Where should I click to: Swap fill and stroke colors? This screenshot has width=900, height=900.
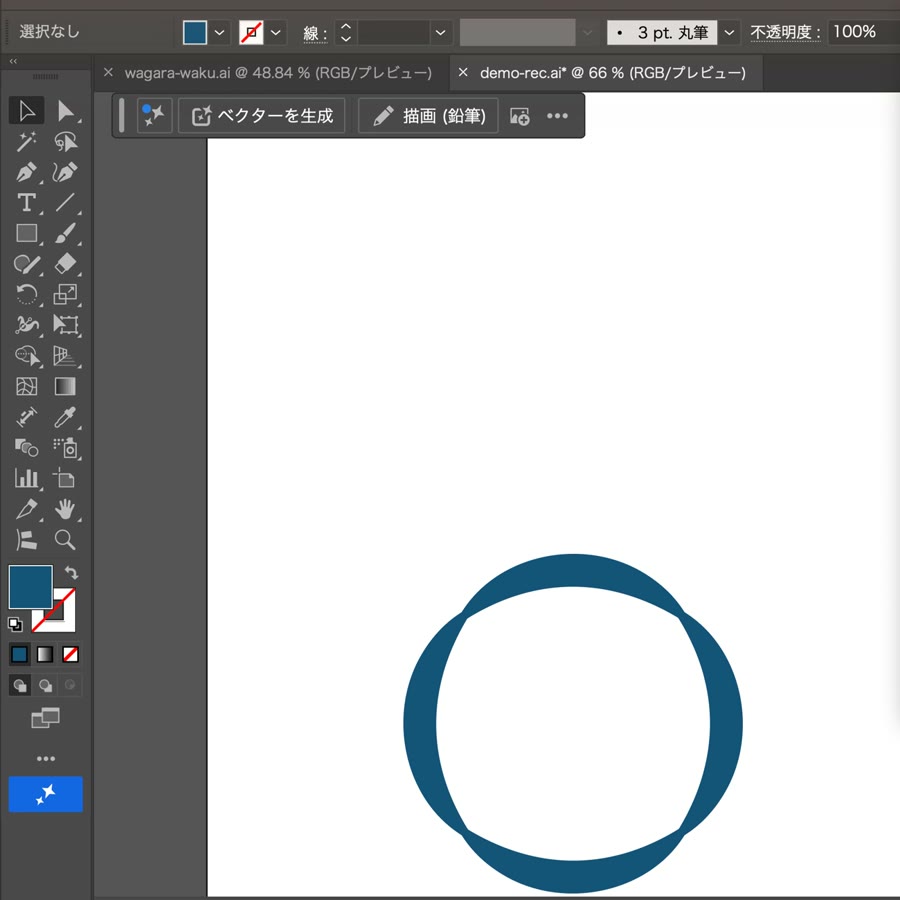(x=71, y=572)
